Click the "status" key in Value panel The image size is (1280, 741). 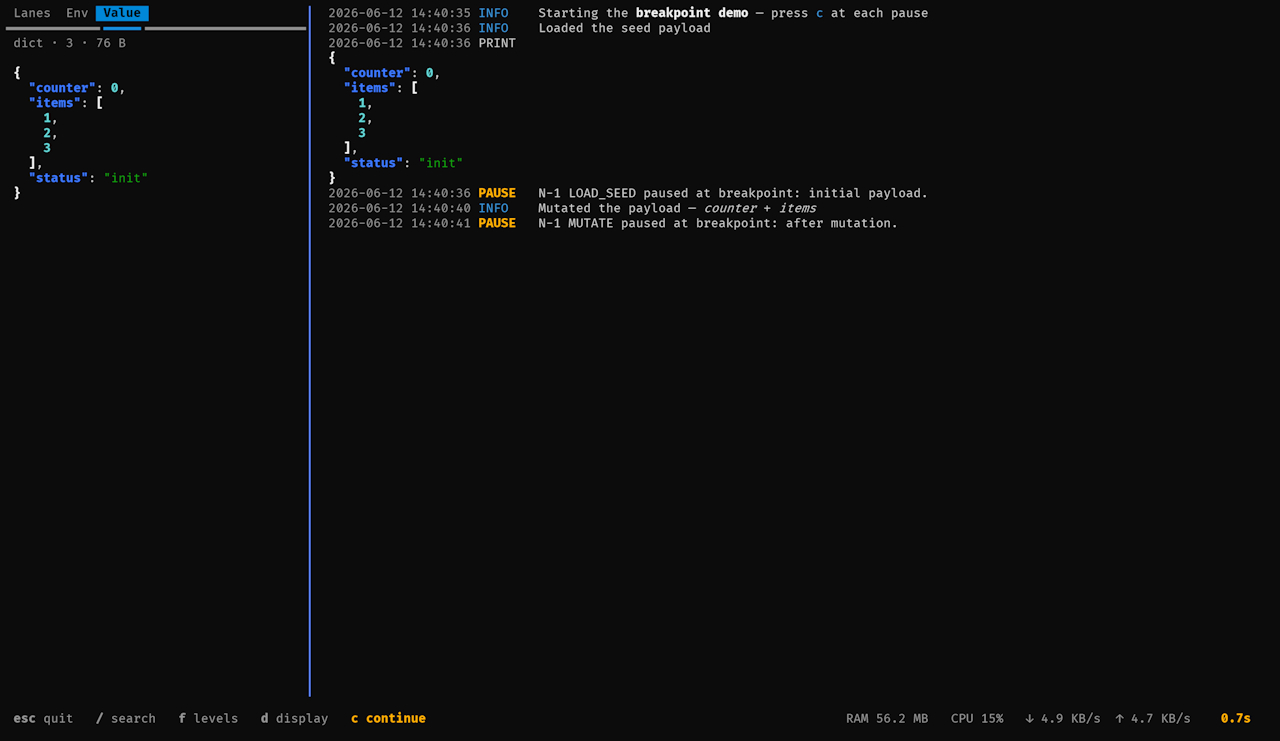(x=58, y=178)
